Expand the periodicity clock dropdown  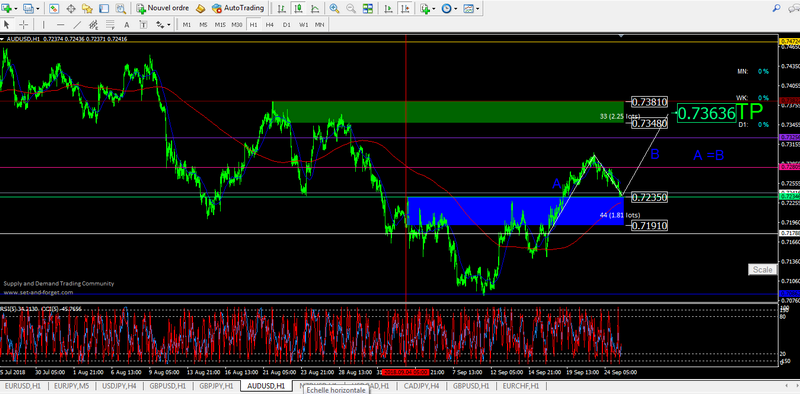tap(456, 9)
